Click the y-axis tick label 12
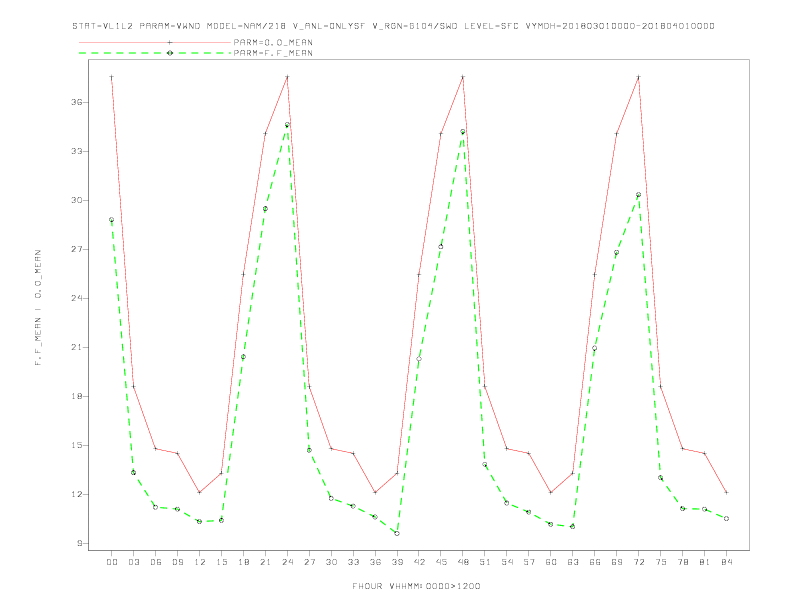792x612 pixels. 77,494
